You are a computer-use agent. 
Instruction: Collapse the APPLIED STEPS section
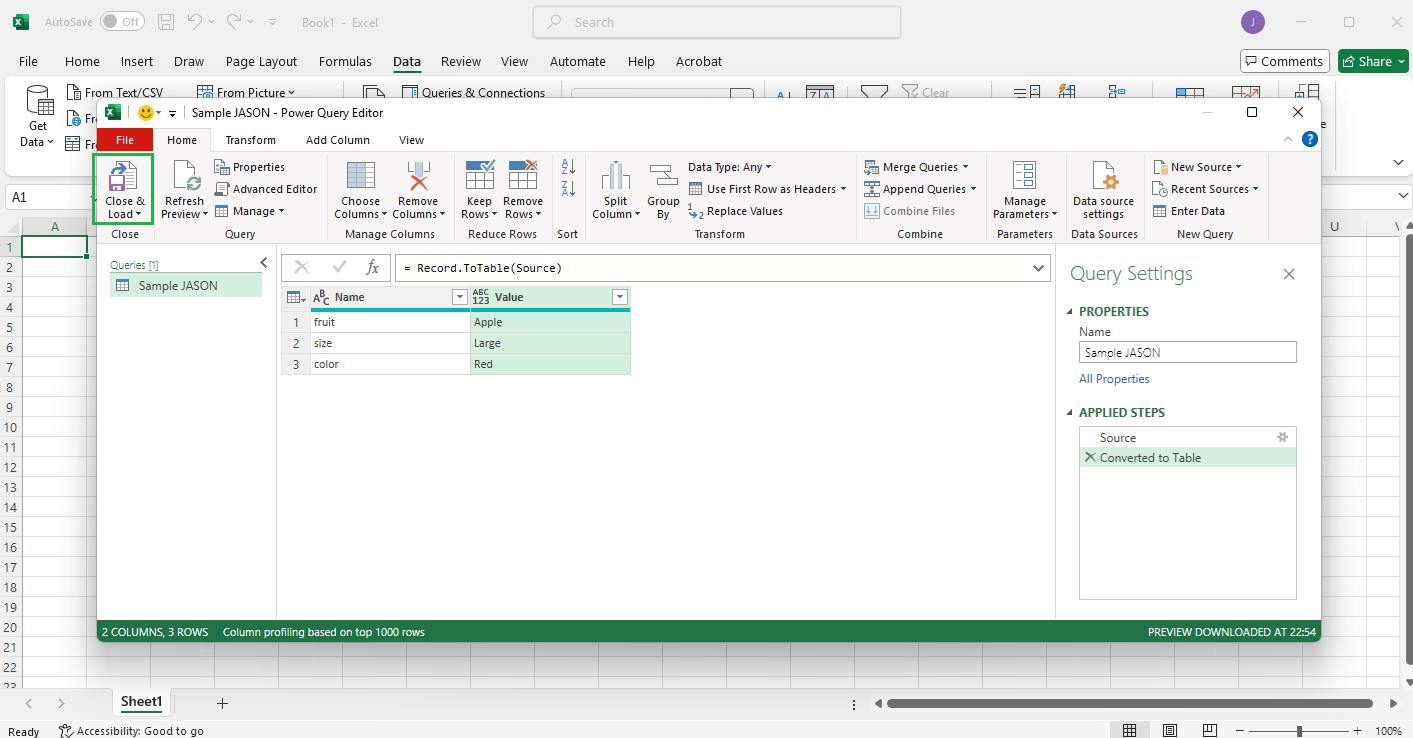coord(1071,413)
